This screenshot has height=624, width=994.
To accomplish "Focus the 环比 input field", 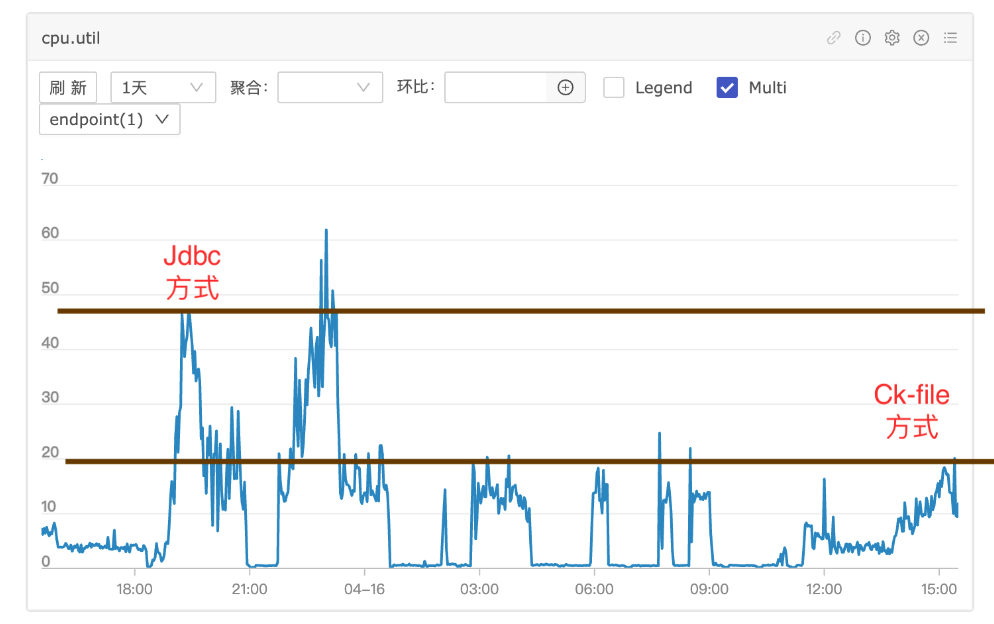I will point(495,88).
